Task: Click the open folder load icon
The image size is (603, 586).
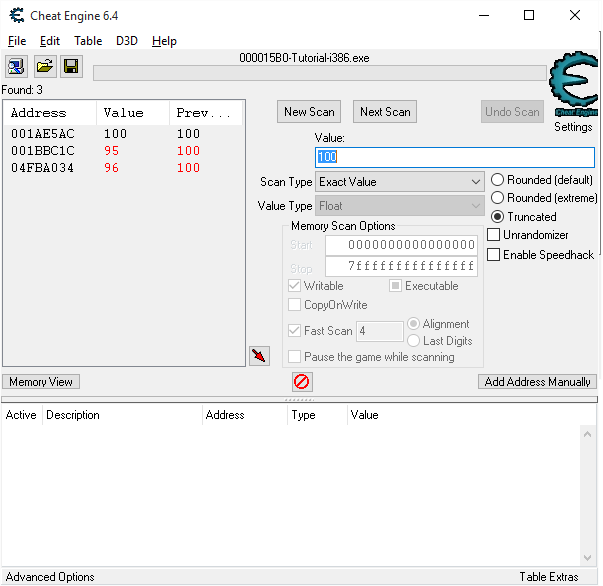Action: [44, 66]
